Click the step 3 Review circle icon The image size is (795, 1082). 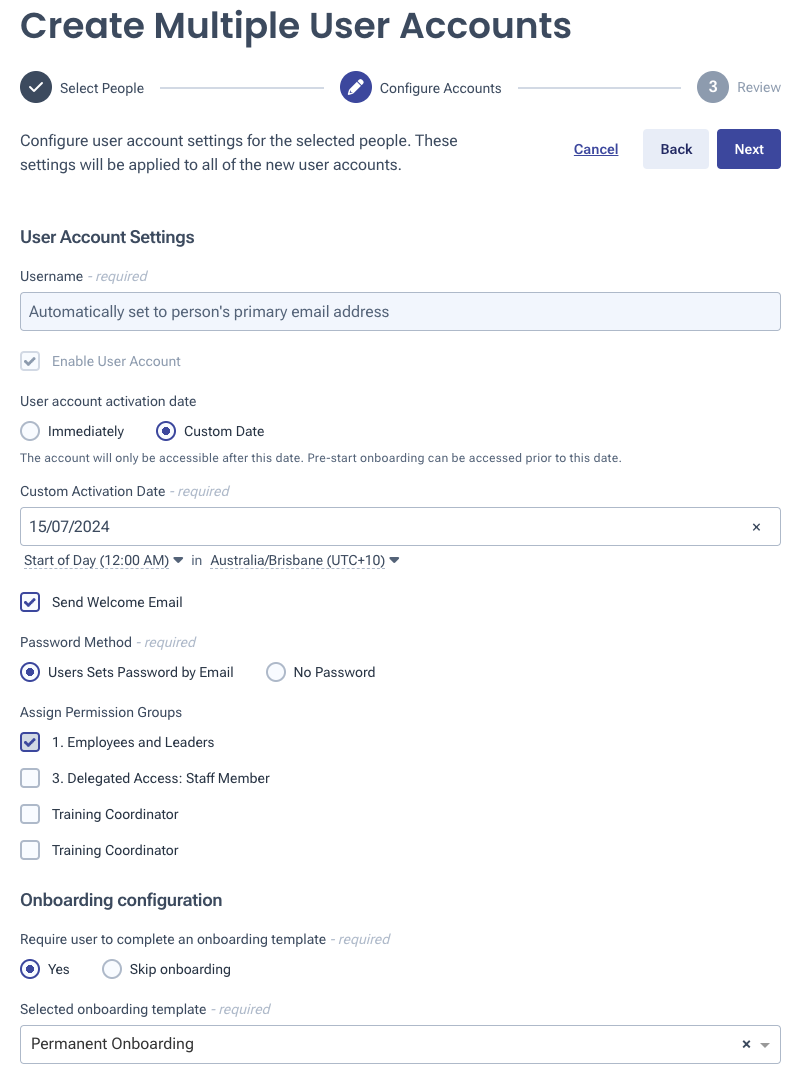pyautogui.click(x=712, y=88)
